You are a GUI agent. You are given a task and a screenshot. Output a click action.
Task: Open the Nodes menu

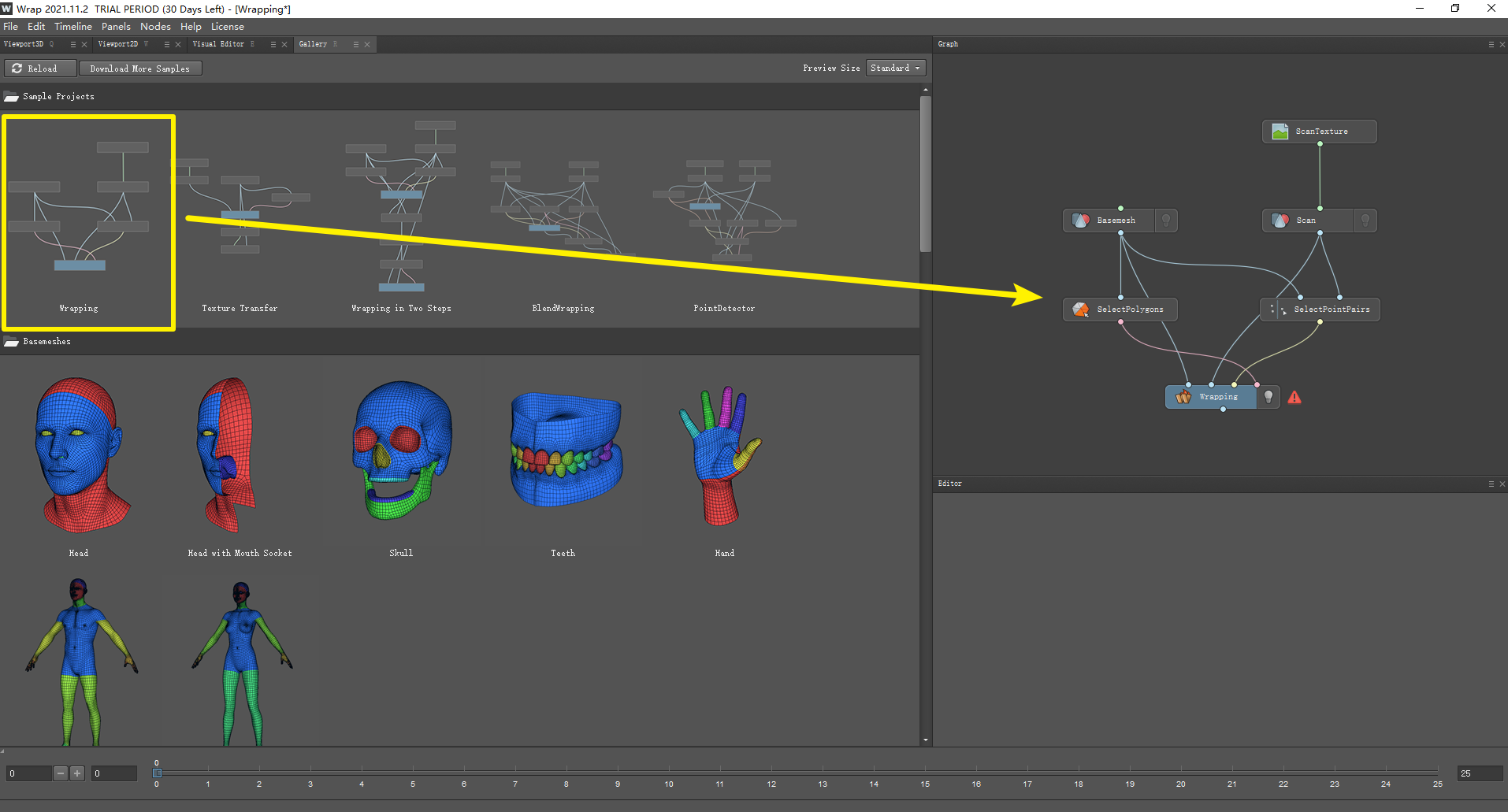point(155,27)
